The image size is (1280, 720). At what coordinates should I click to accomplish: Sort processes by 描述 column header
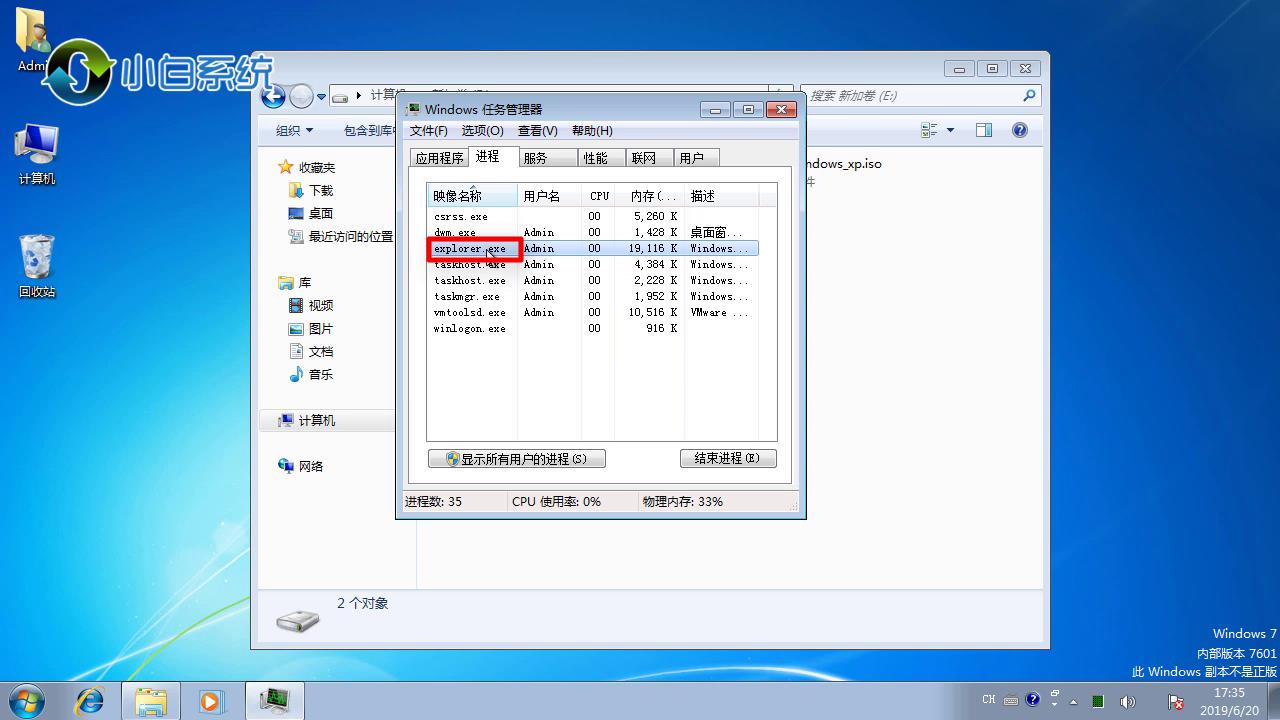click(x=721, y=196)
